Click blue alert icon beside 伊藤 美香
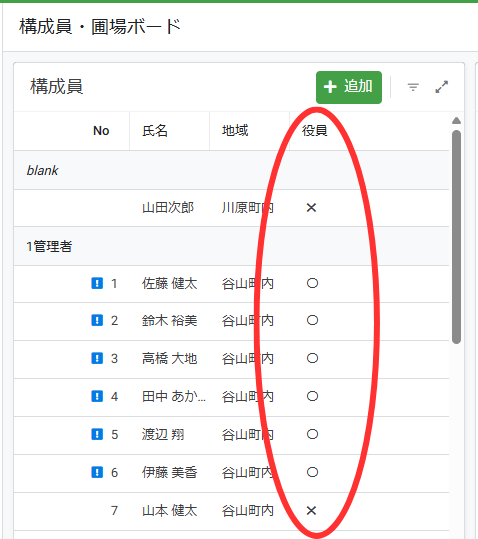 coord(97,472)
